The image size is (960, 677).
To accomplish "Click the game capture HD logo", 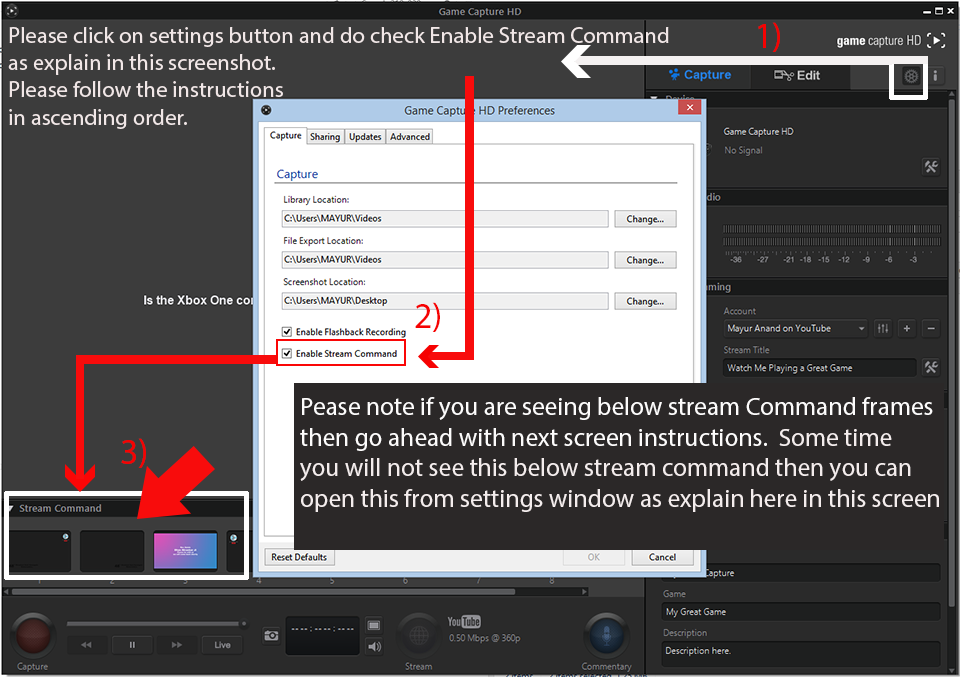I will [x=891, y=40].
